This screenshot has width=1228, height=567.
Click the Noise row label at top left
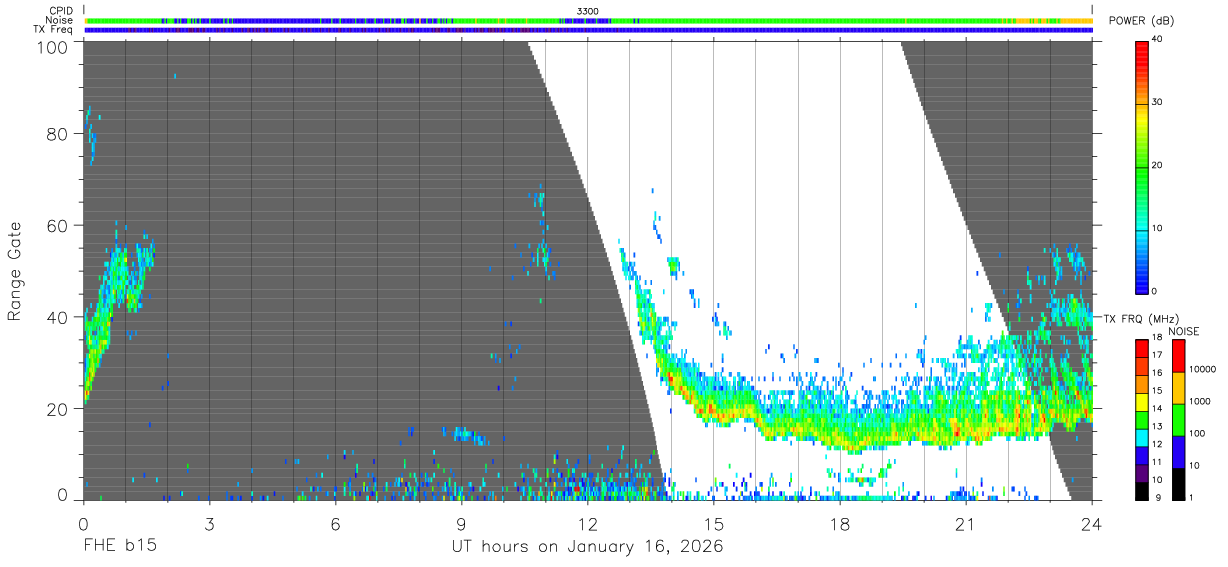(x=59, y=20)
